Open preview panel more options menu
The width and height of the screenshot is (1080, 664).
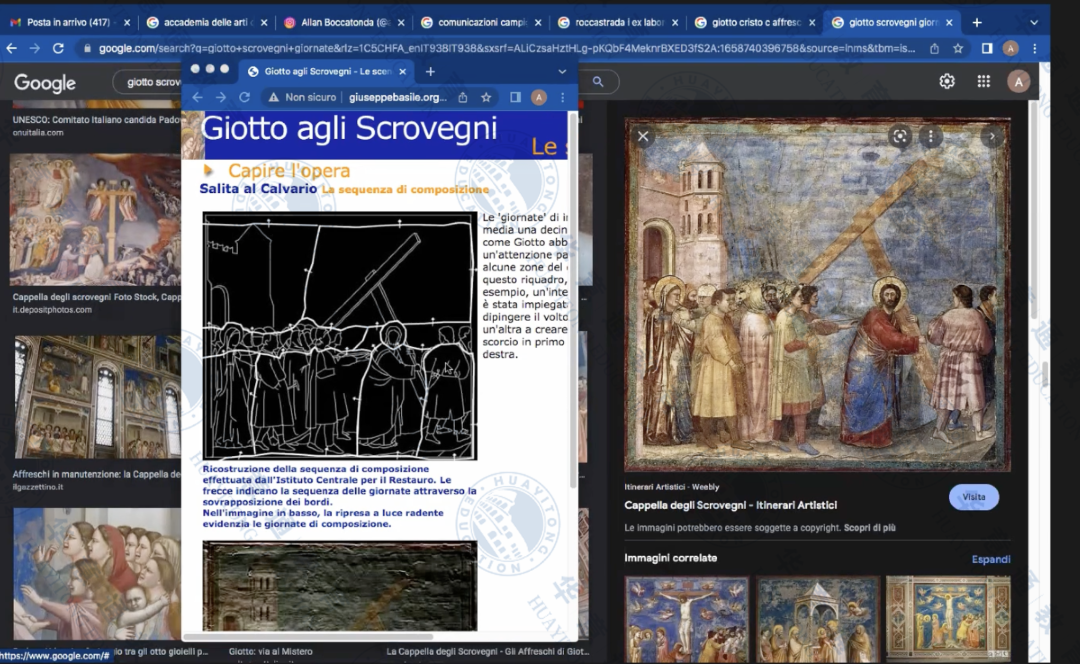[931, 136]
